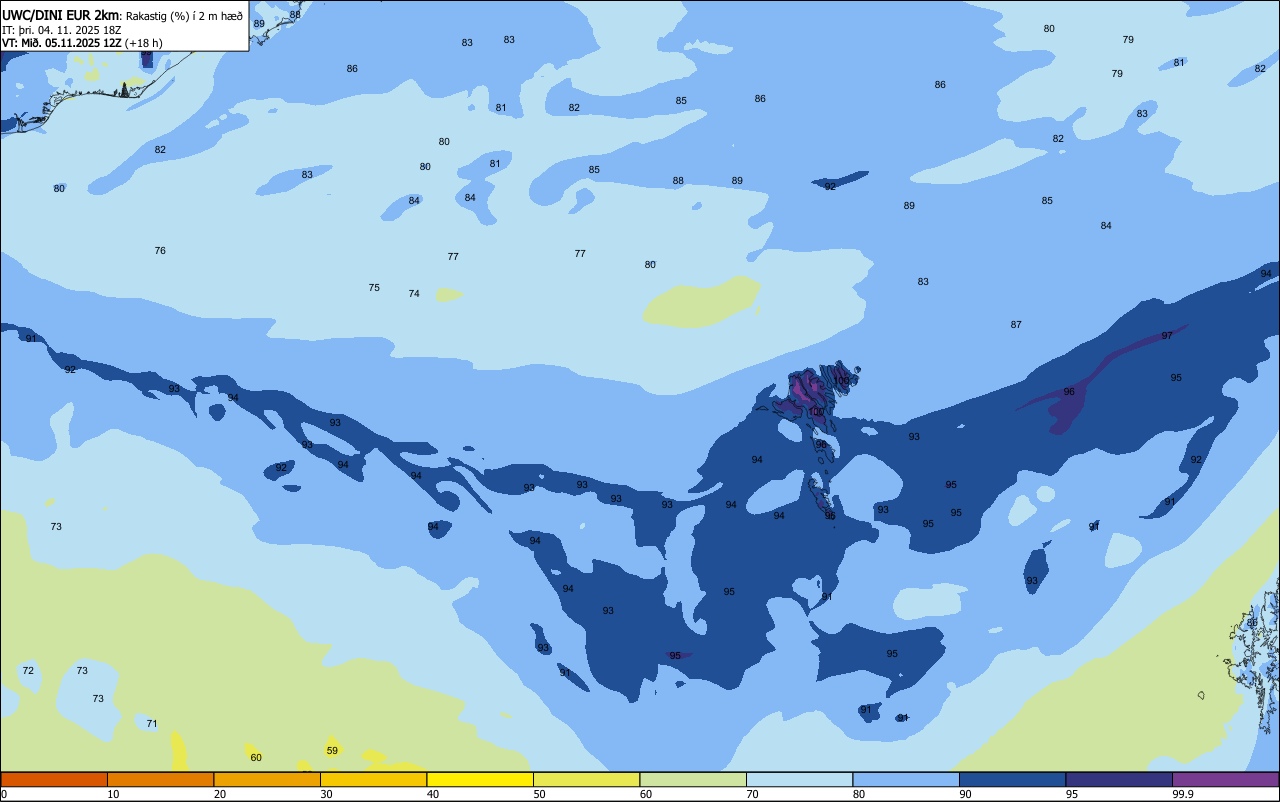Image resolution: width=1280 pixels, height=802 pixels.
Task: Click the 20–30 amber legend swatch
Action: click(x=267, y=779)
